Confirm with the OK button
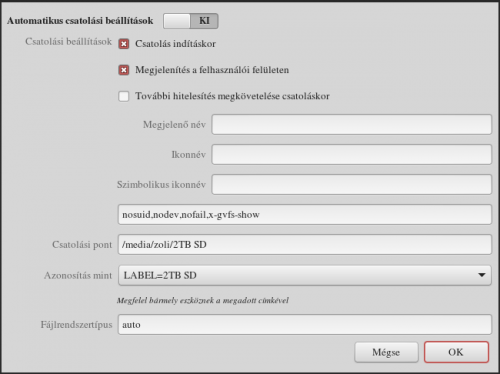 click(456, 352)
